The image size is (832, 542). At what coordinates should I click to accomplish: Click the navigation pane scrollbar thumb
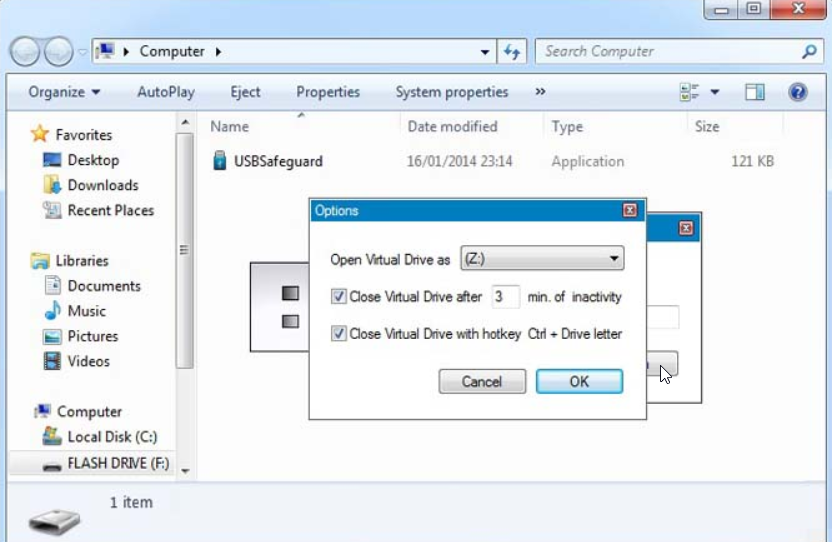(185, 250)
